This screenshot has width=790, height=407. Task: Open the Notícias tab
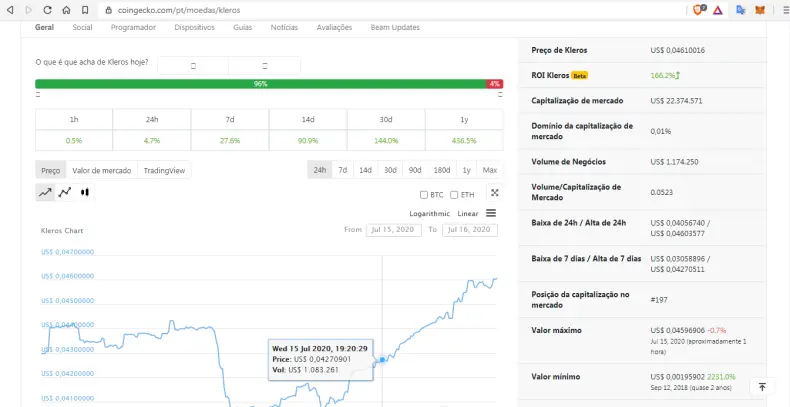[284, 27]
